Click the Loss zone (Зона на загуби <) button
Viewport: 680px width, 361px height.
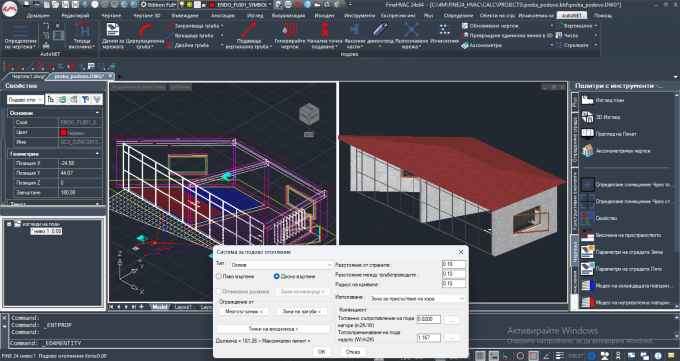[301, 312]
